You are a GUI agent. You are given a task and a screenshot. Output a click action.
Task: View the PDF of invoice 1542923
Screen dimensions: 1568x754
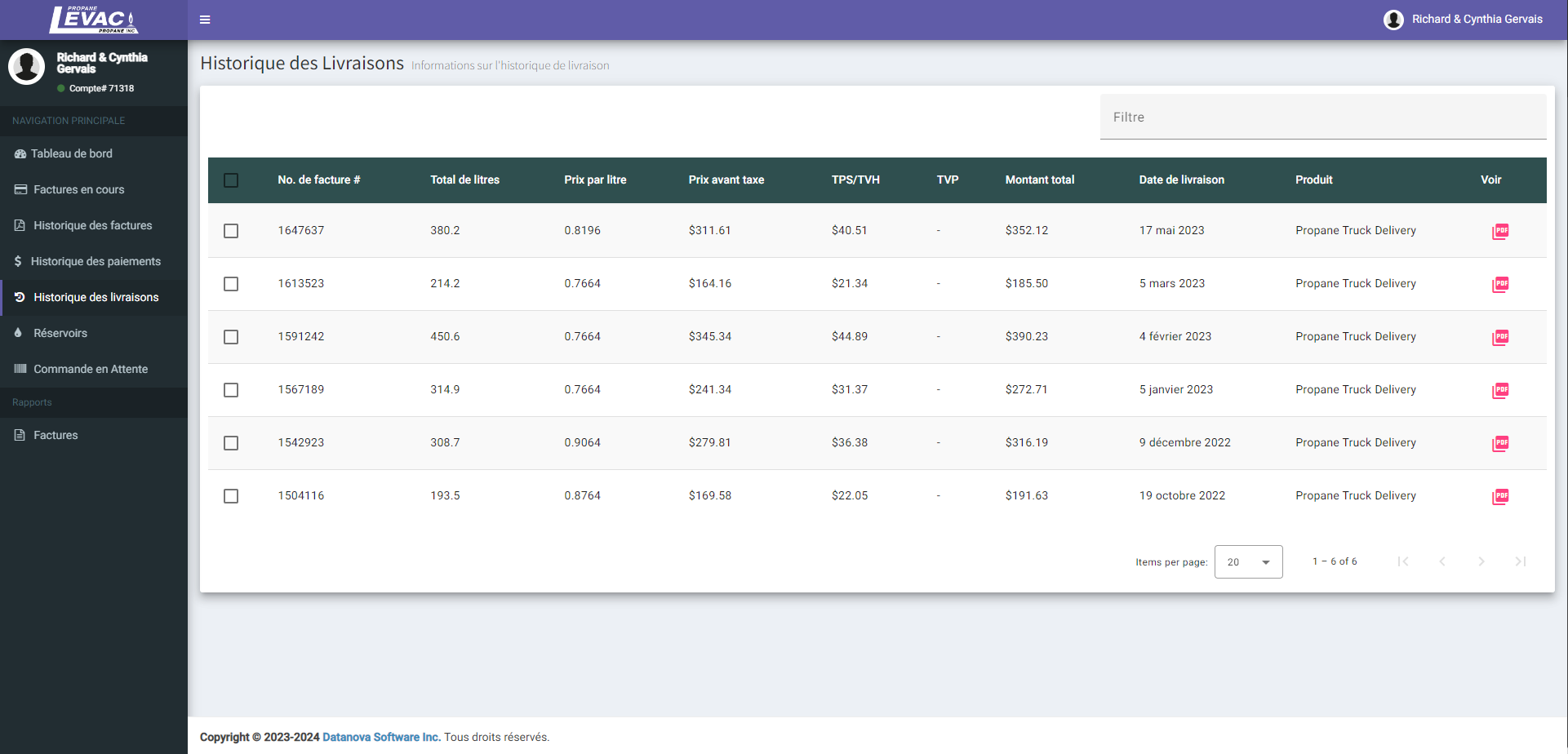click(1500, 443)
